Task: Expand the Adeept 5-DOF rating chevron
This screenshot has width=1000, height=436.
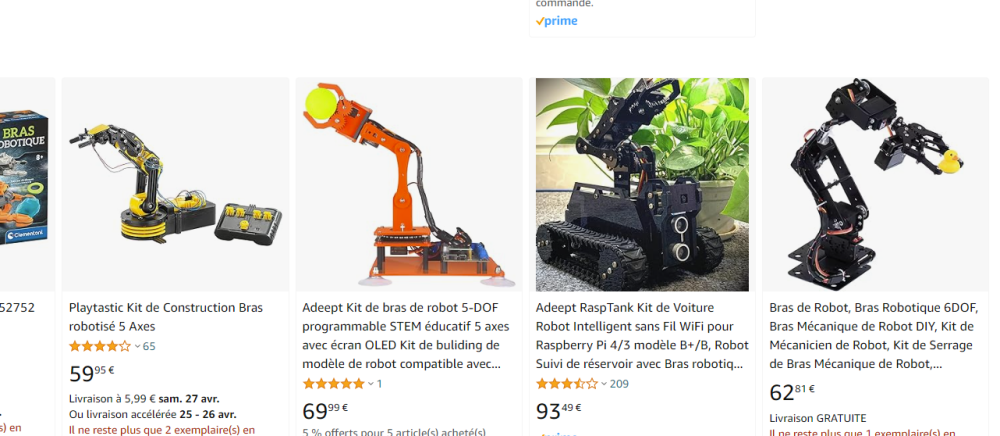Action: pos(371,384)
